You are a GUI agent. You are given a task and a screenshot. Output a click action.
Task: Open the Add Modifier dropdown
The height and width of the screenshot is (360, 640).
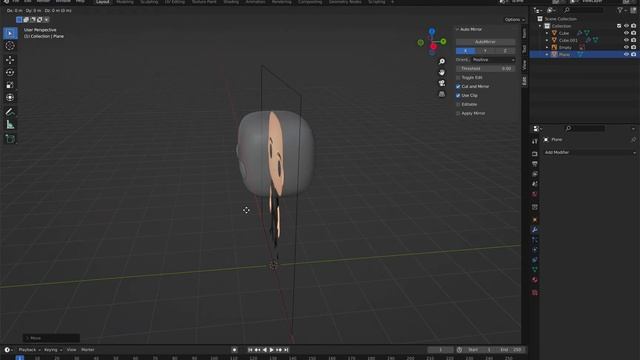click(x=590, y=152)
